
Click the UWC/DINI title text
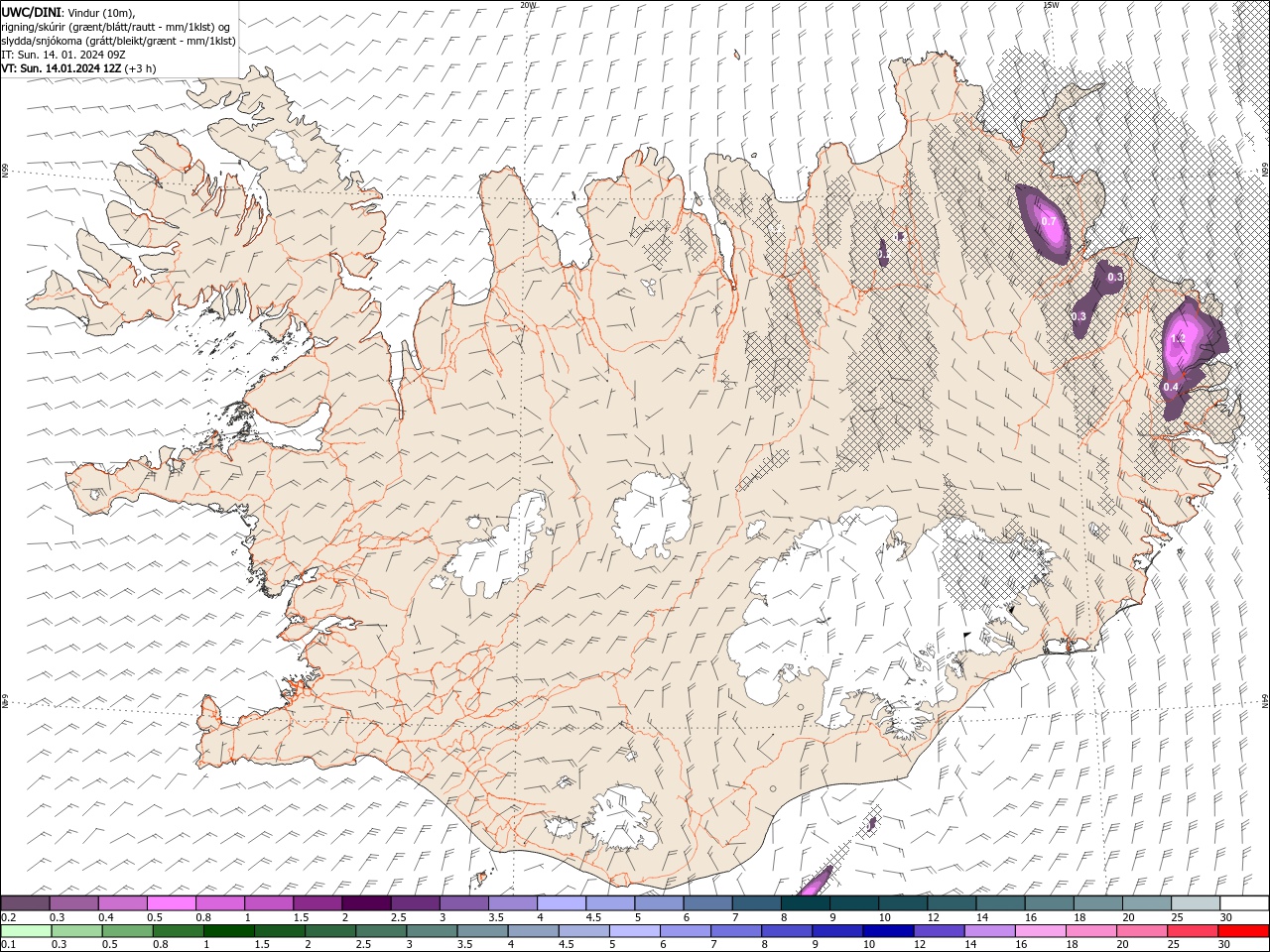[31, 12]
